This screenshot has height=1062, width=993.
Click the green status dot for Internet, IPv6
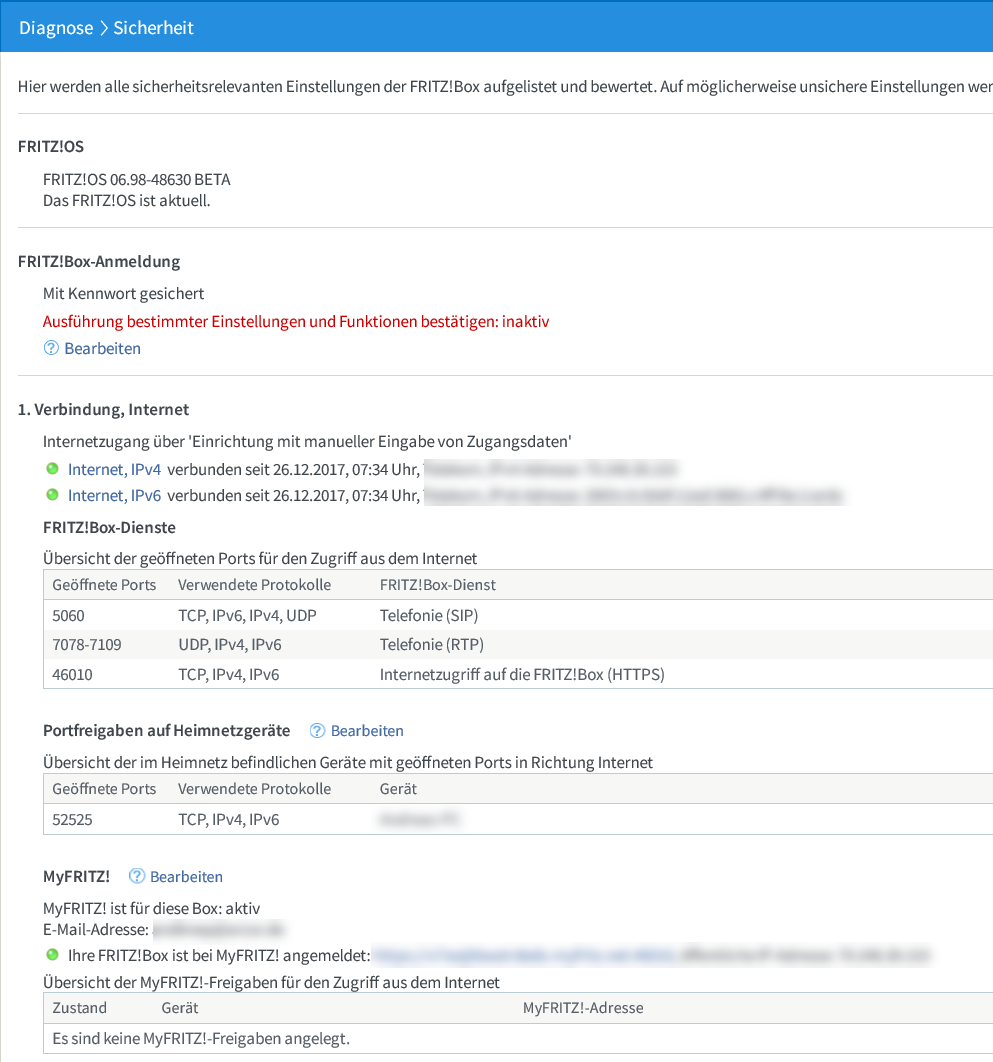(52, 494)
